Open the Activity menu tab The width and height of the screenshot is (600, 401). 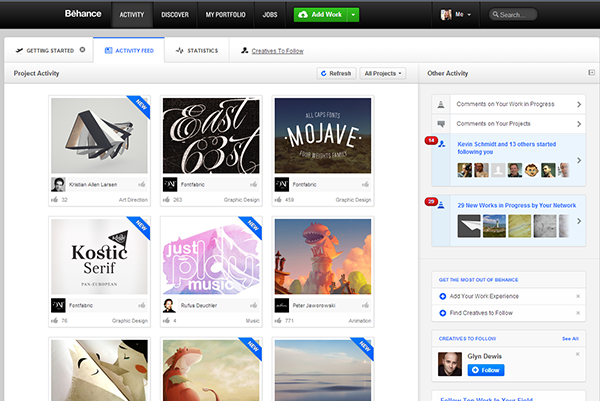[132, 15]
